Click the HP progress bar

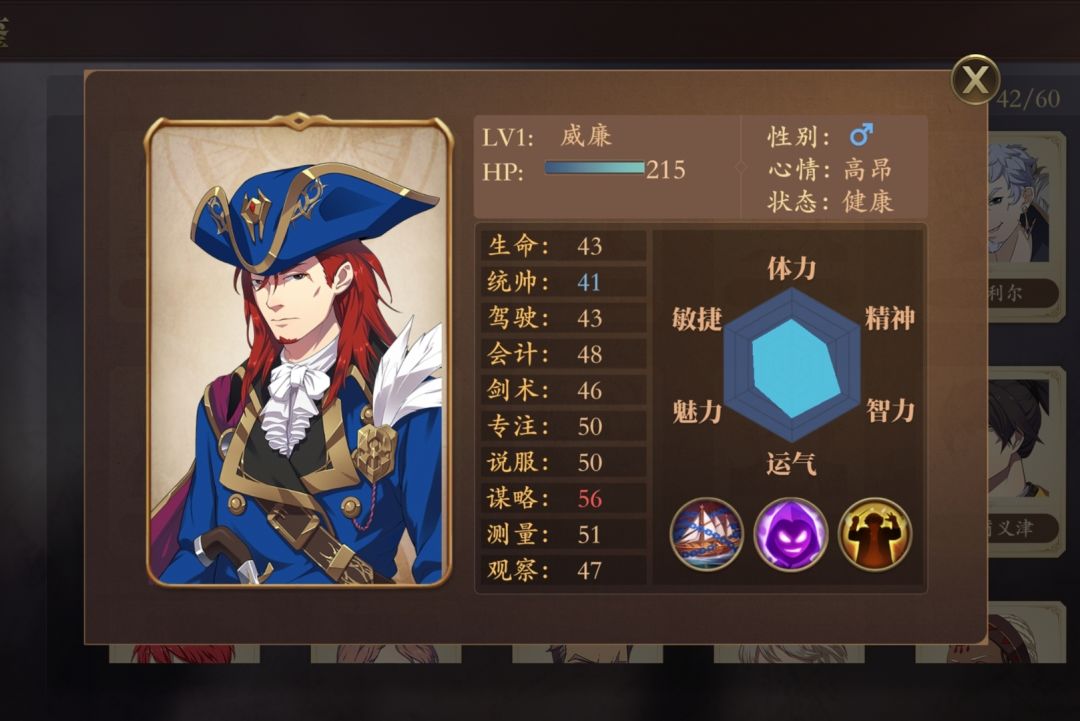594,168
